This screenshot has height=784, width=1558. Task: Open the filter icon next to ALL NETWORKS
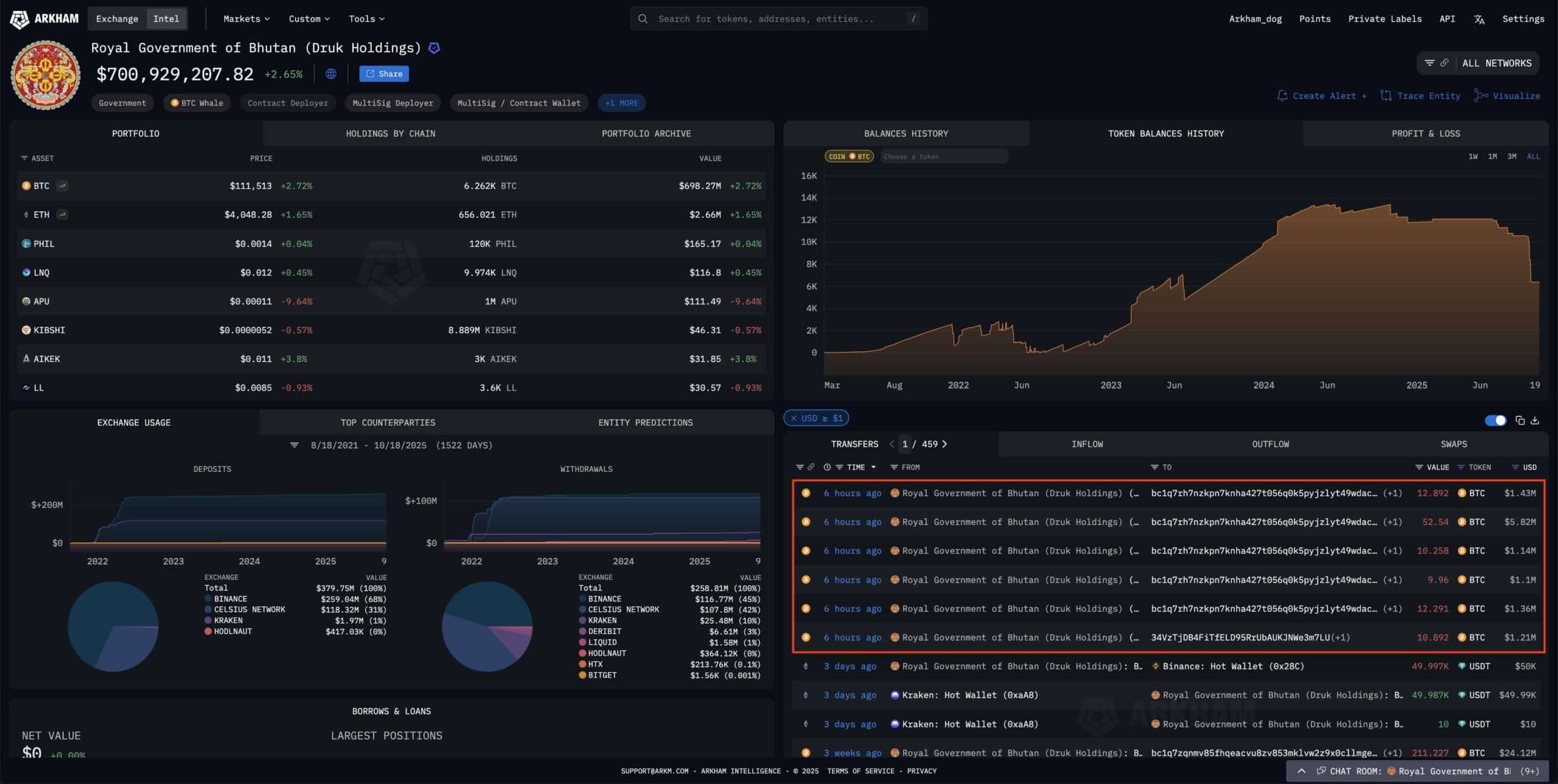[1429, 63]
